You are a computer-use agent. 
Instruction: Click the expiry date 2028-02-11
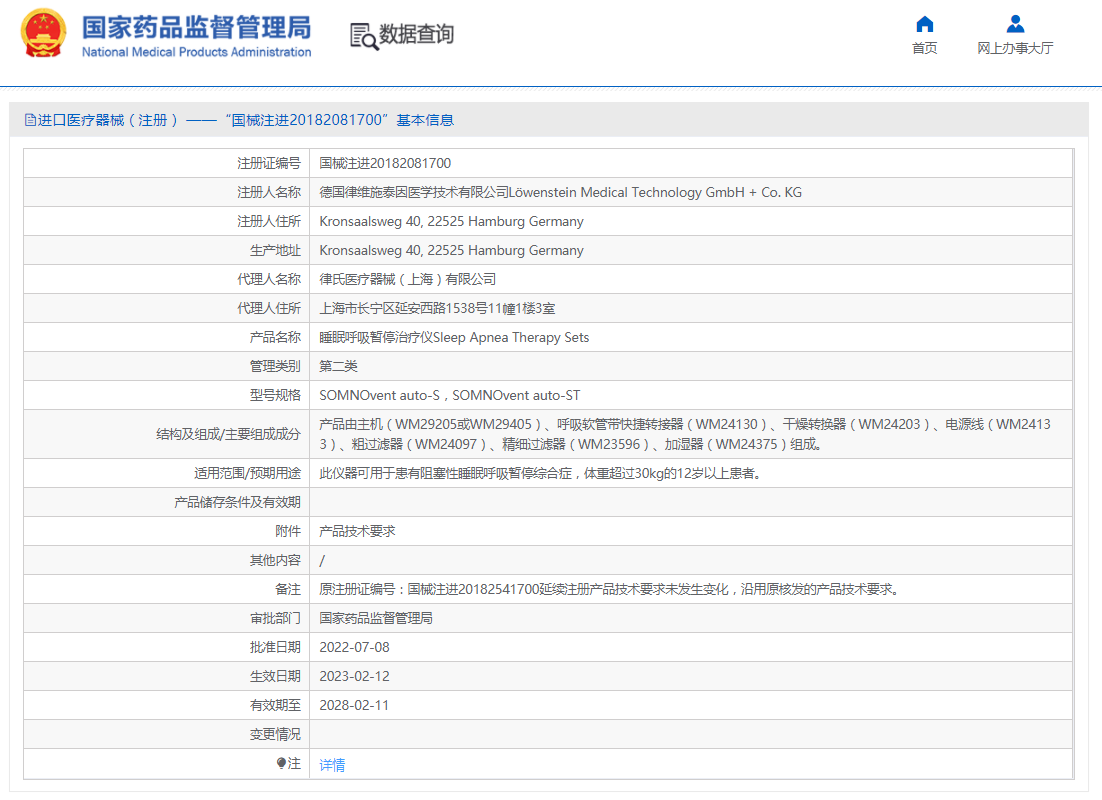(x=354, y=705)
